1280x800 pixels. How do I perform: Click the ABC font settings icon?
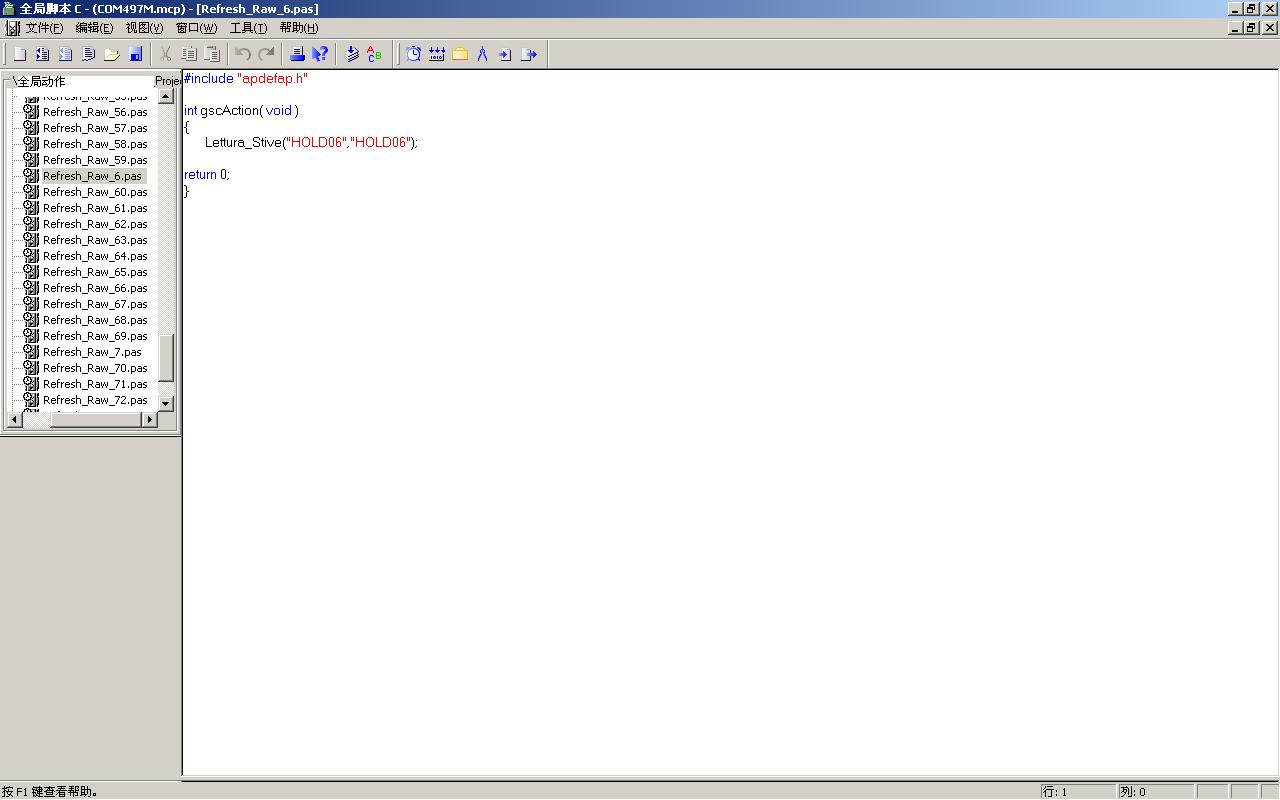375,54
